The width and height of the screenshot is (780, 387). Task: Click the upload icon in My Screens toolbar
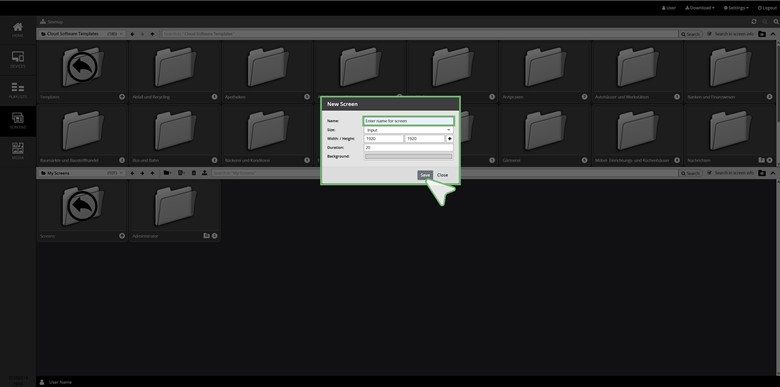click(x=204, y=173)
